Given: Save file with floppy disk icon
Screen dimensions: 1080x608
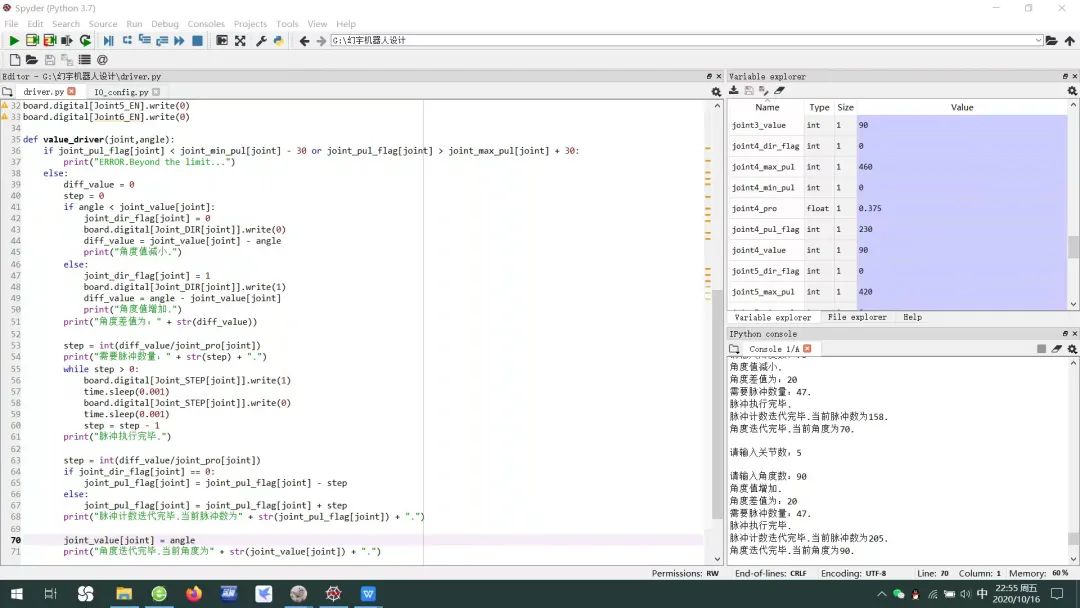Looking at the screenshot, I should [x=50, y=60].
